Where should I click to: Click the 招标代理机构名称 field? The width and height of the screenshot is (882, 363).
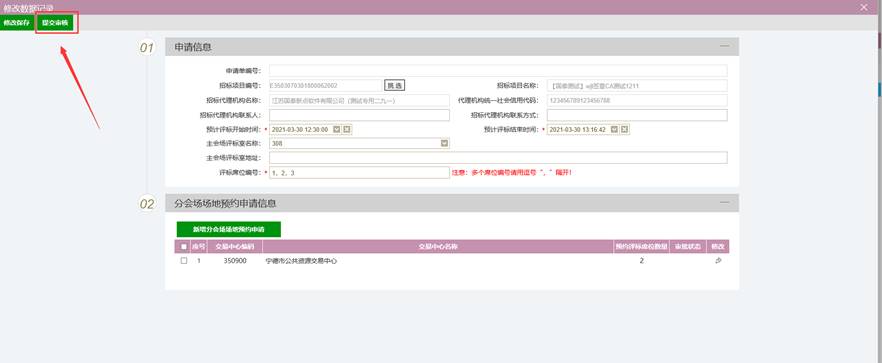[359, 100]
